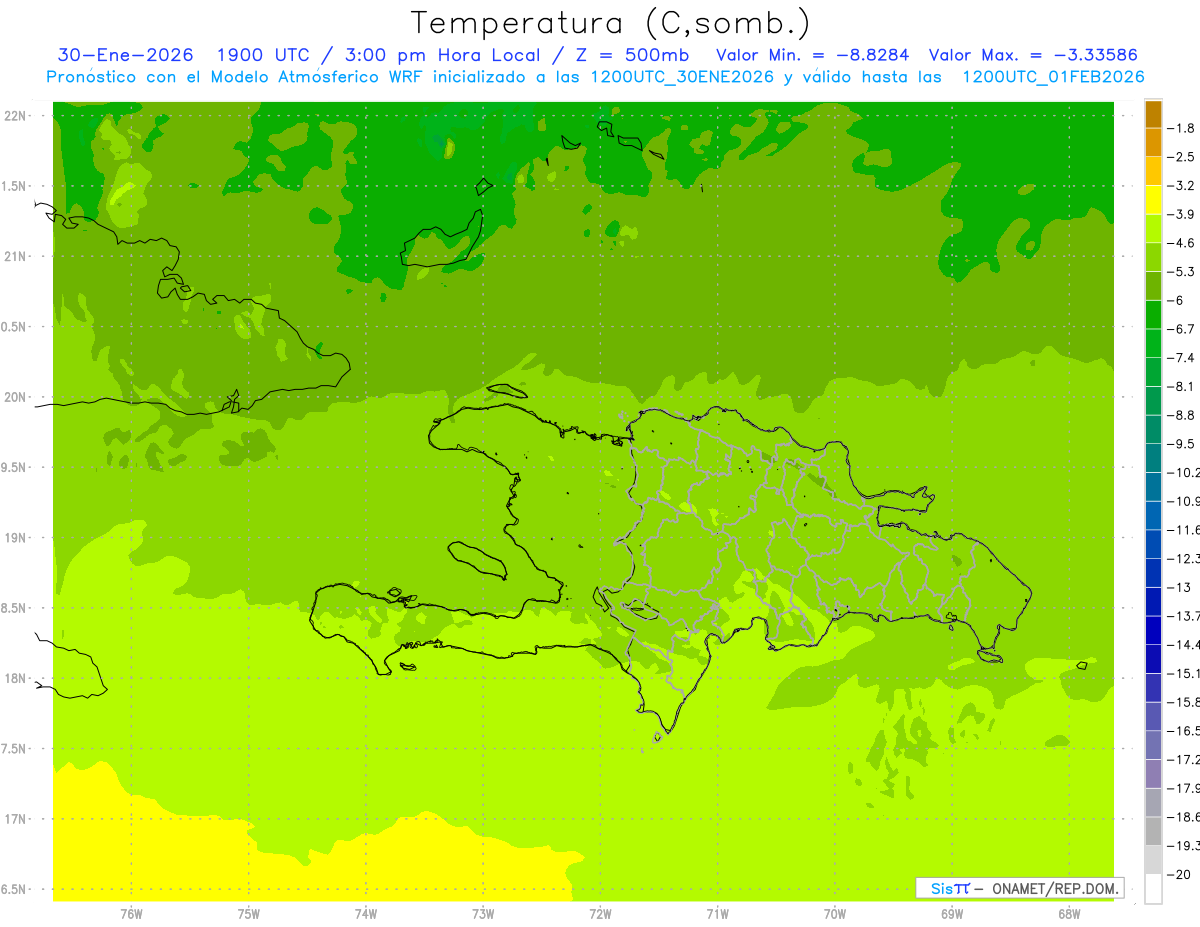Click the "-9.5" colorbar value
The height and width of the screenshot is (927, 1200).
1183,443
